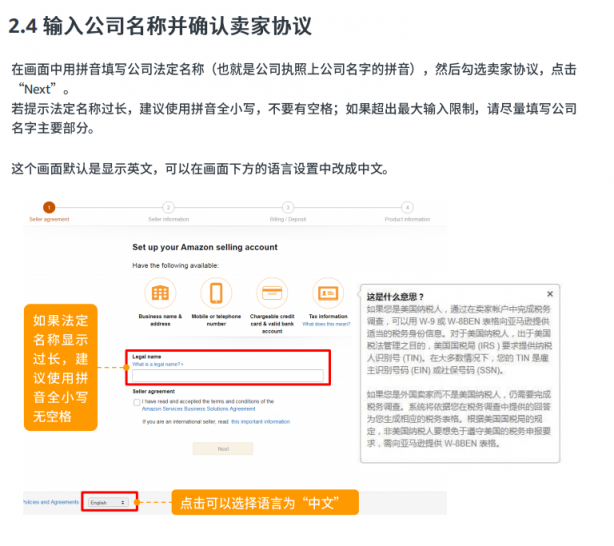The image size is (614, 546).
Task: Click the '2.4 输入公司名称并确认卖家协议' heading
Action: pos(160,26)
